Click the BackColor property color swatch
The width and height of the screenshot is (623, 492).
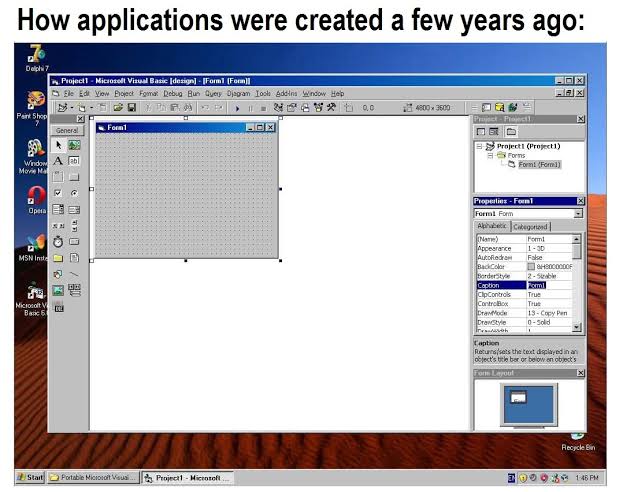coord(531,267)
